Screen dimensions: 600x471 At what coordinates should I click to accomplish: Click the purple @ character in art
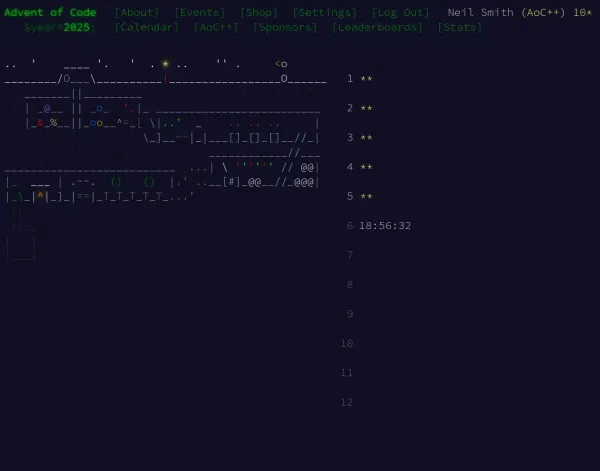click(x=47, y=108)
